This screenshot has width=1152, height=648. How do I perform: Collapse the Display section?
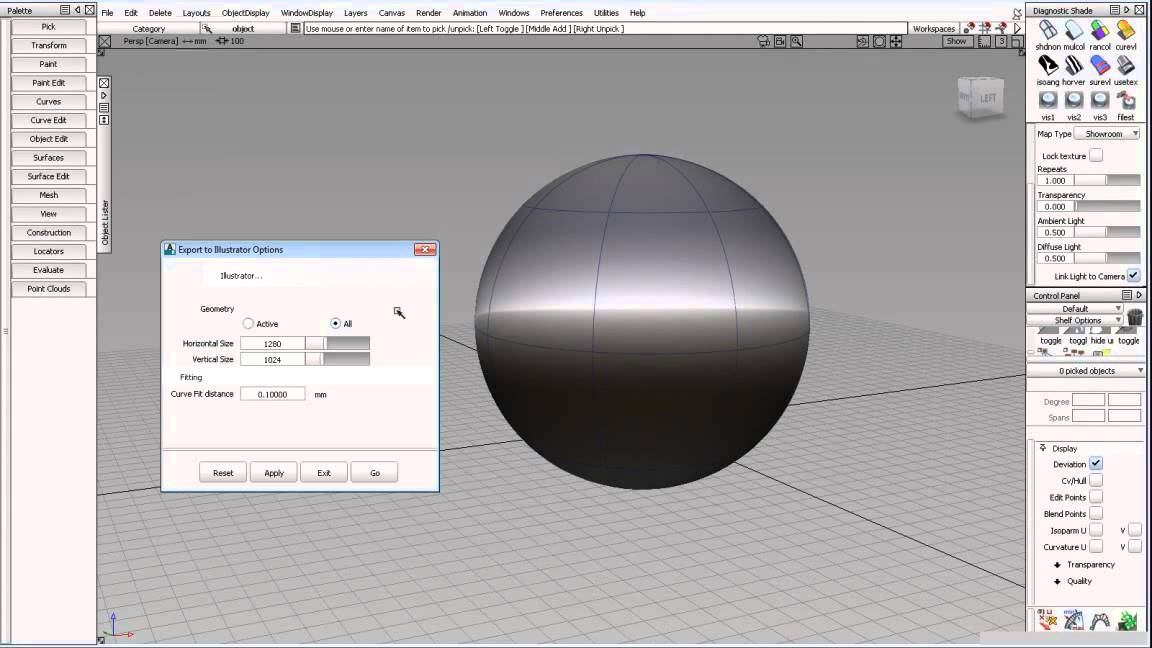(x=1043, y=448)
